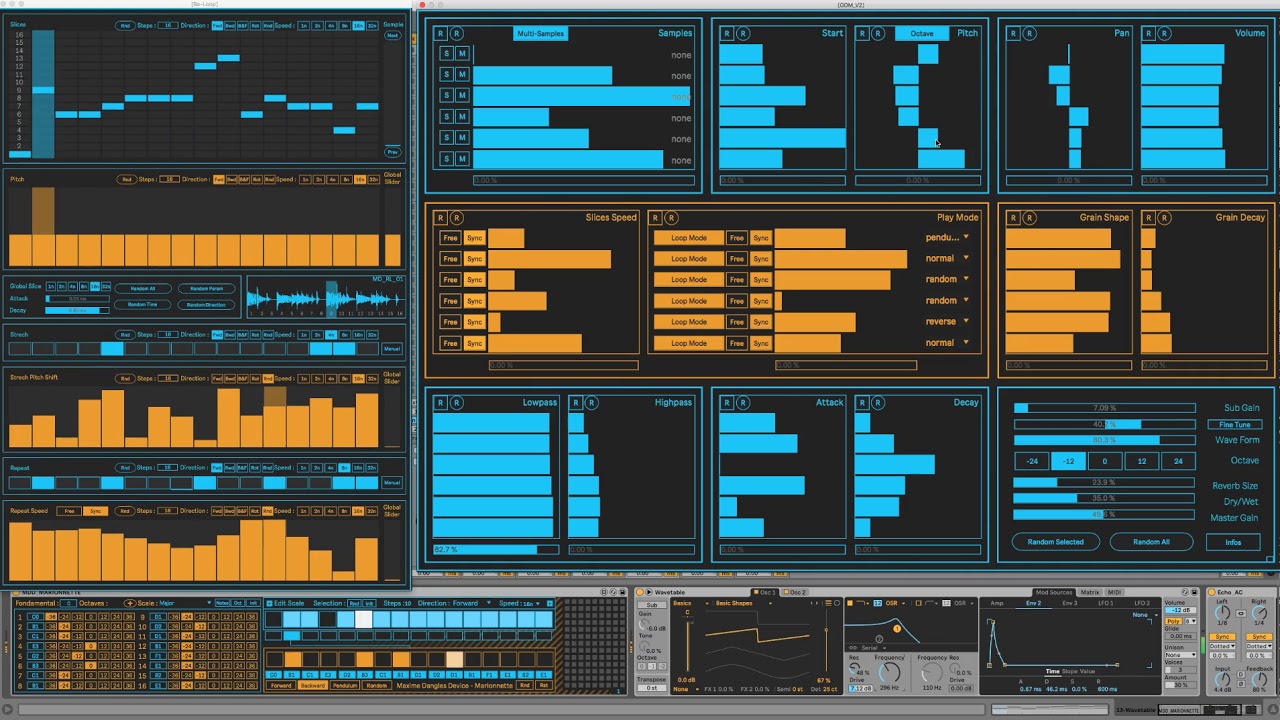Image resolution: width=1280 pixels, height=720 pixels.
Task: Click the round R button in the Pan panel
Action: click(x=1029, y=33)
